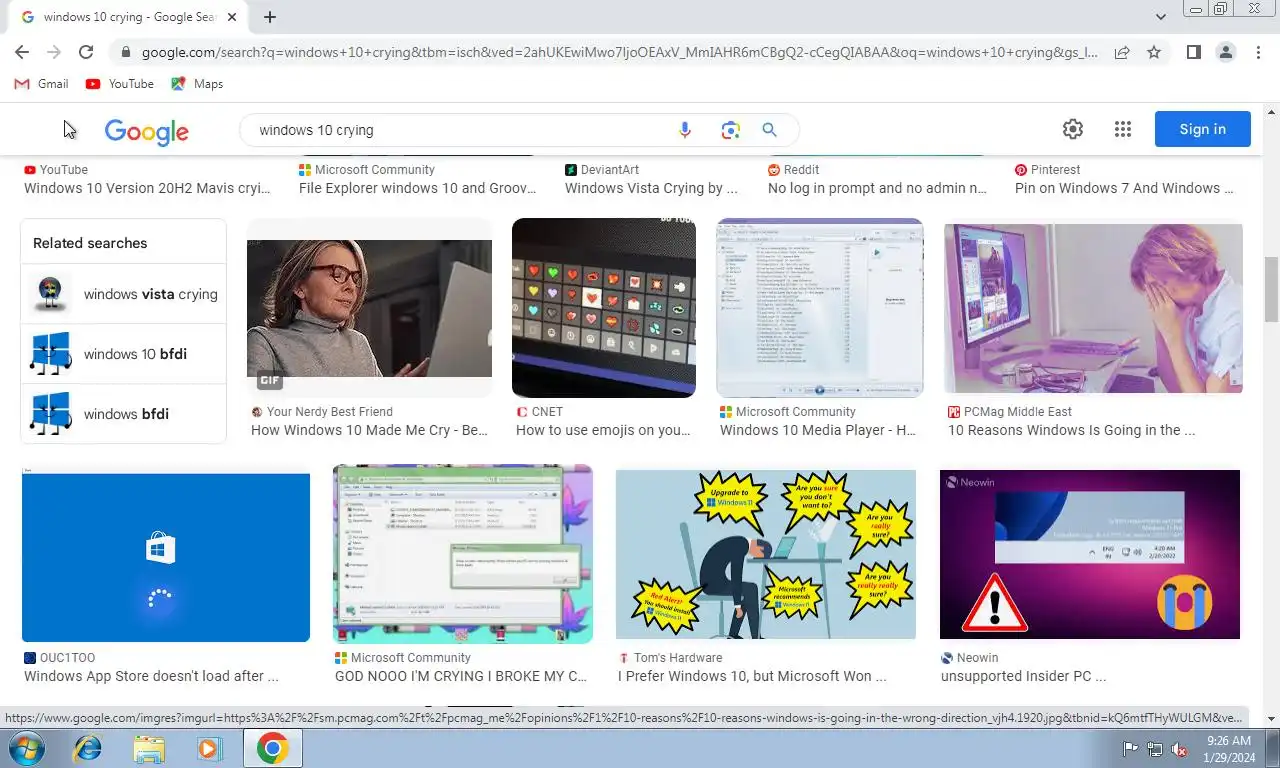This screenshot has height=768, width=1280.
Task: Click the browser back arrow
Action: point(22,52)
